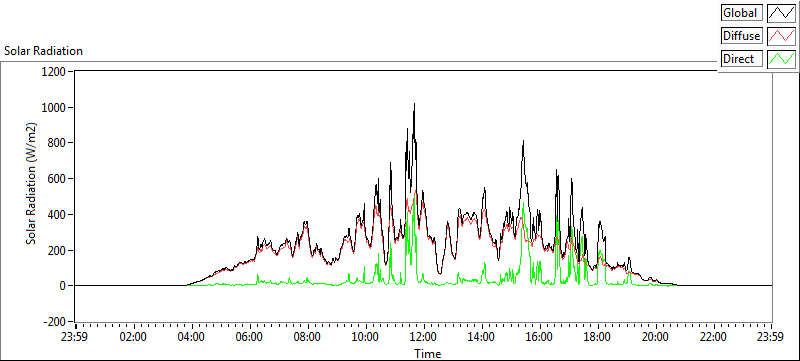
Task: Click the 06:00 time axis label
Action: tap(250, 337)
